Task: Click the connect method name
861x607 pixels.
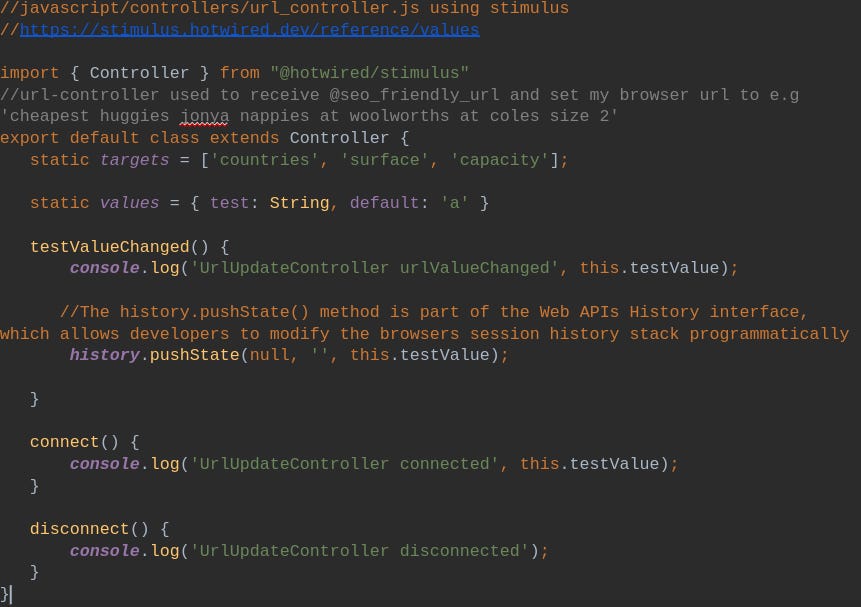Action: [64, 442]
